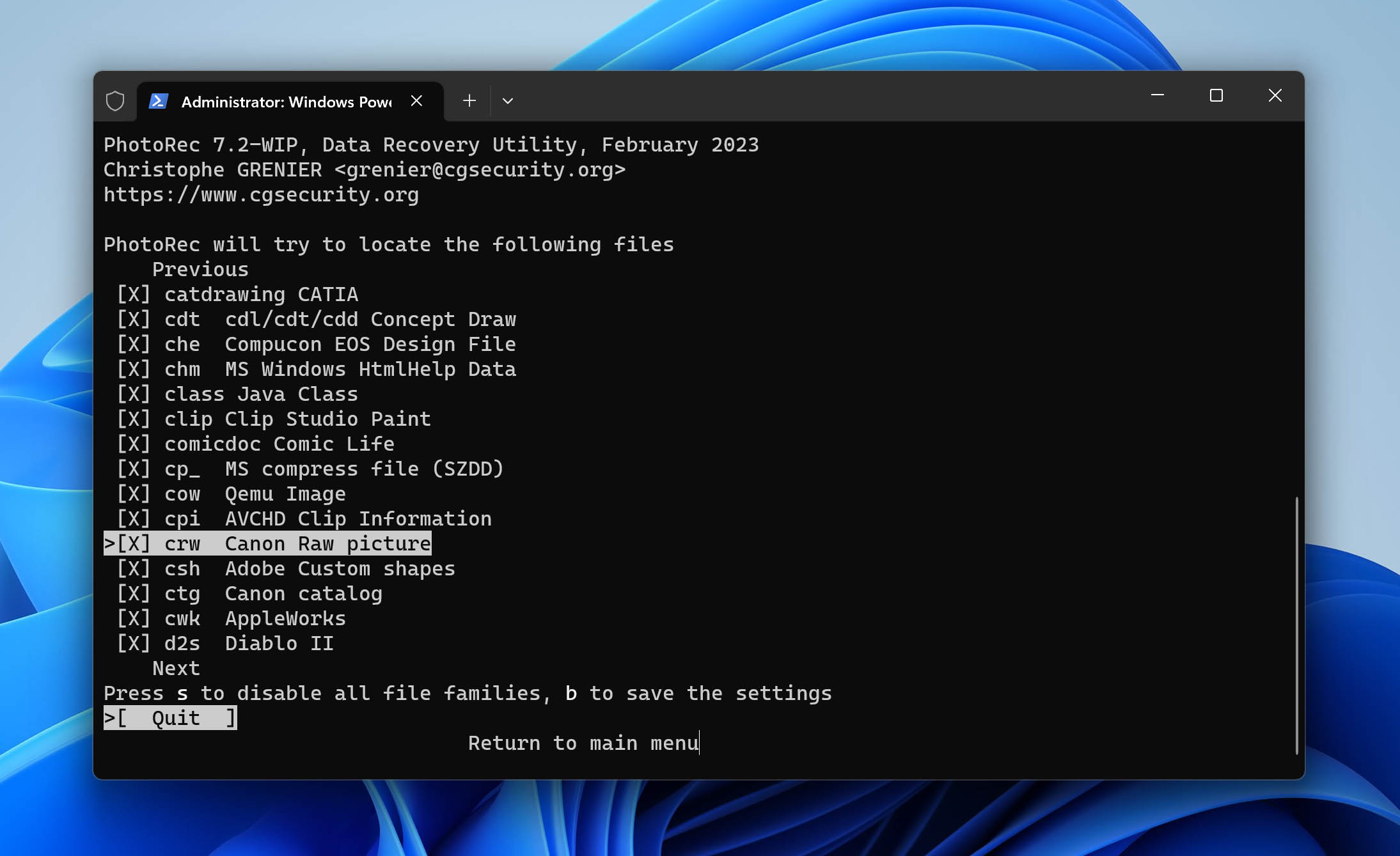
Task: Toggle the clip Clip Studio Paint checkbox
Action: 134,419
